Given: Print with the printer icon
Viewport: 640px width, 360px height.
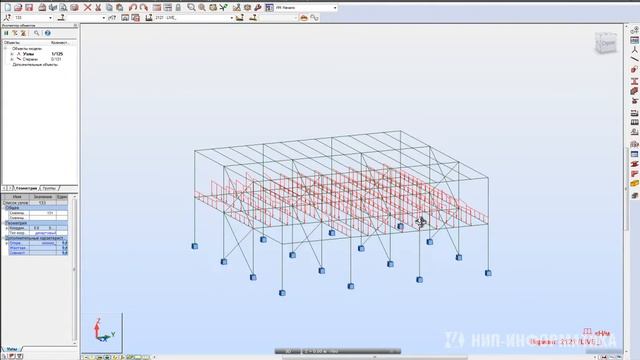Looking at the screenshot, I should (42, 7).
